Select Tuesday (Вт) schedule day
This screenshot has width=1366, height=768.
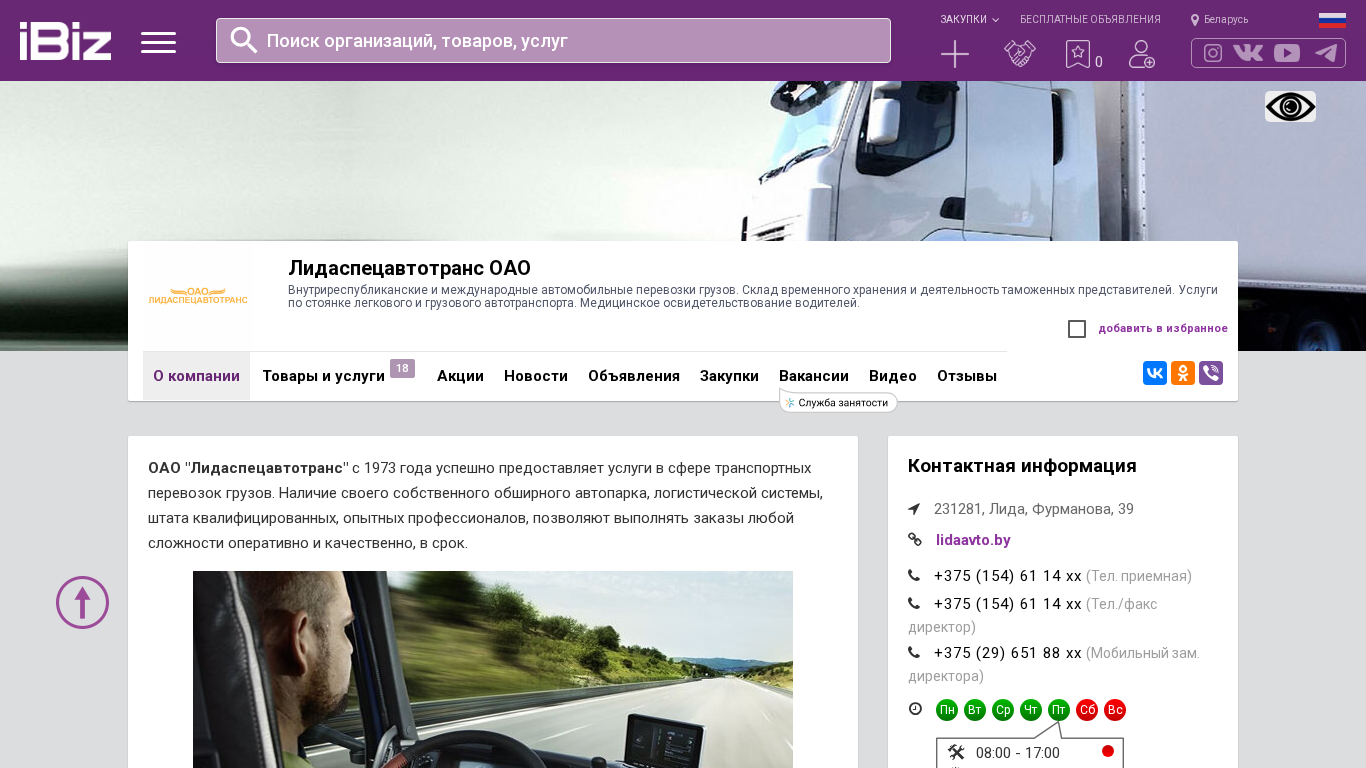click(975, 710)
